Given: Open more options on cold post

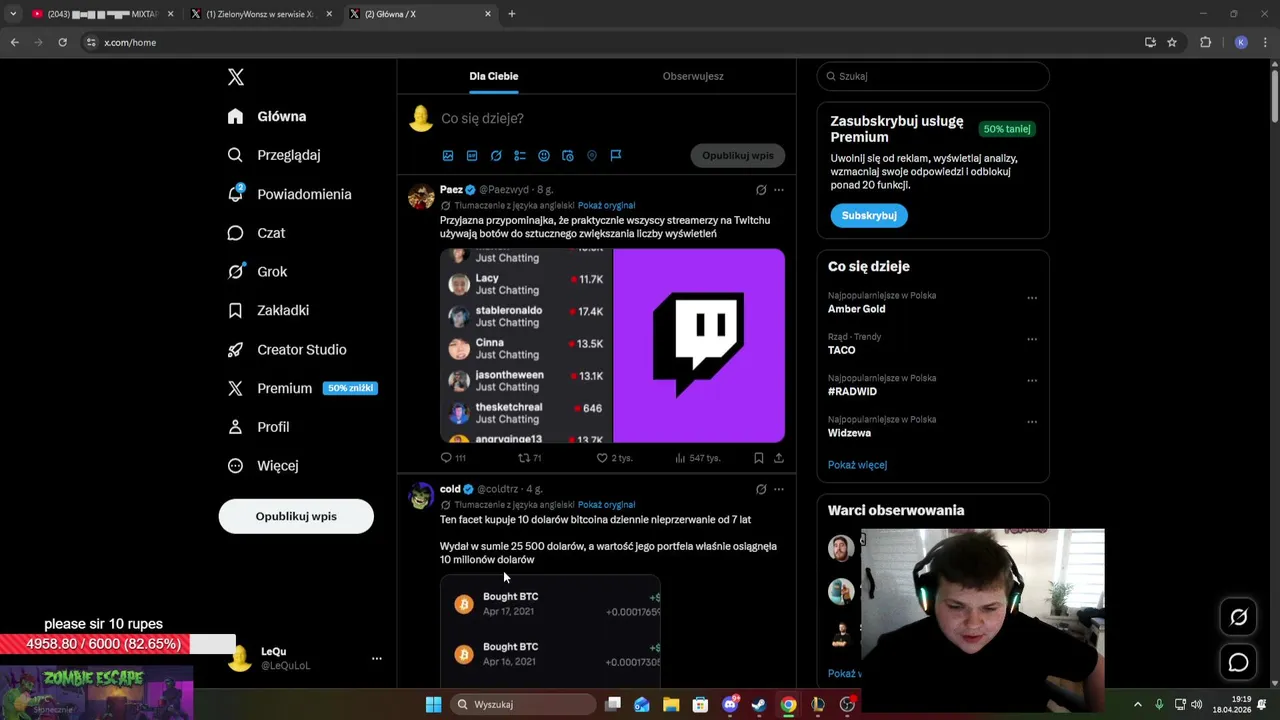Looking at the screenshot, I should pyautogui.click(x=779, y=490).
